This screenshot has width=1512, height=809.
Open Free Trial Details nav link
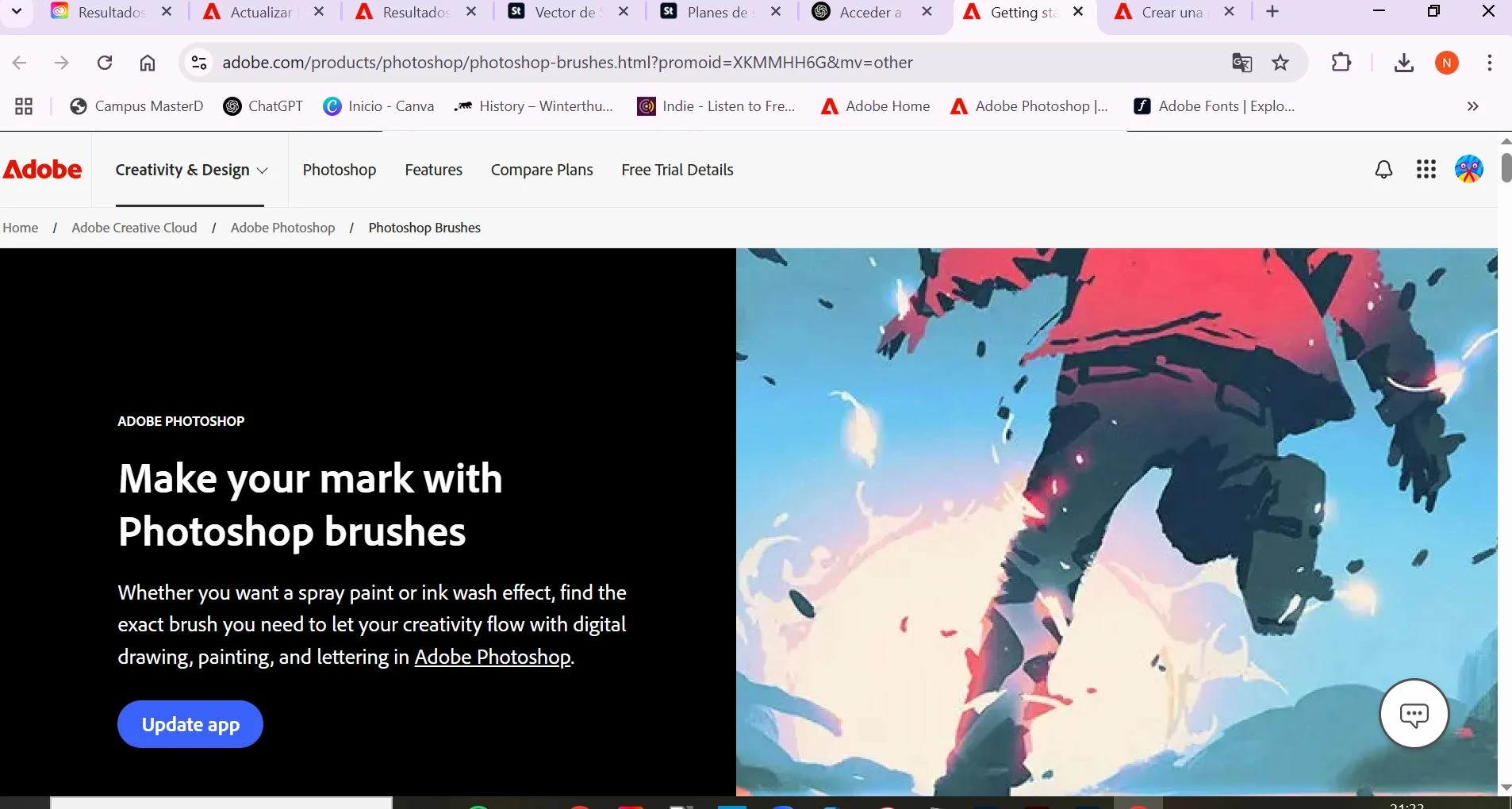click(677, 170)
